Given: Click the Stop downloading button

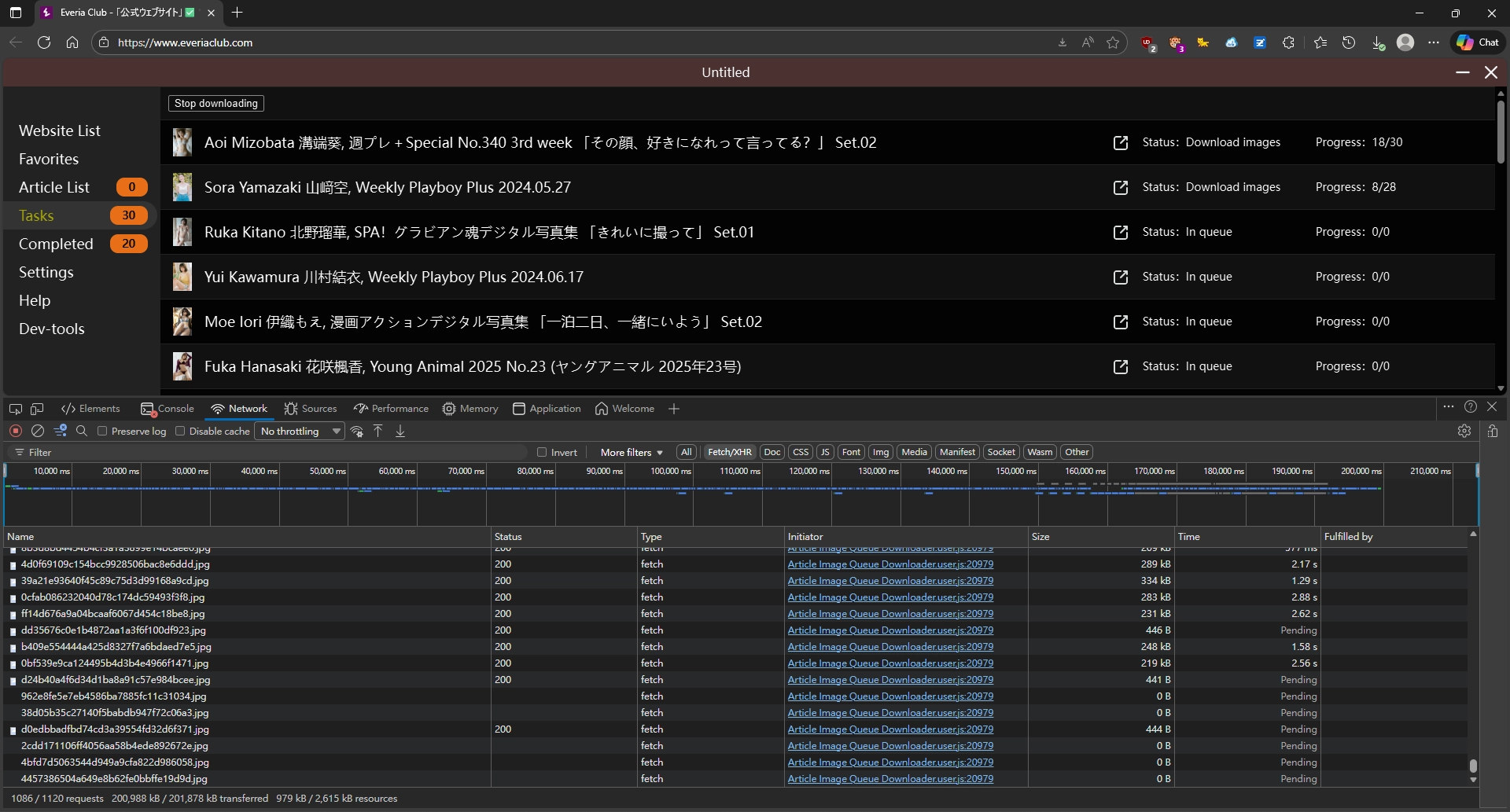Looking at the screenshot, I should pos(216,103).
